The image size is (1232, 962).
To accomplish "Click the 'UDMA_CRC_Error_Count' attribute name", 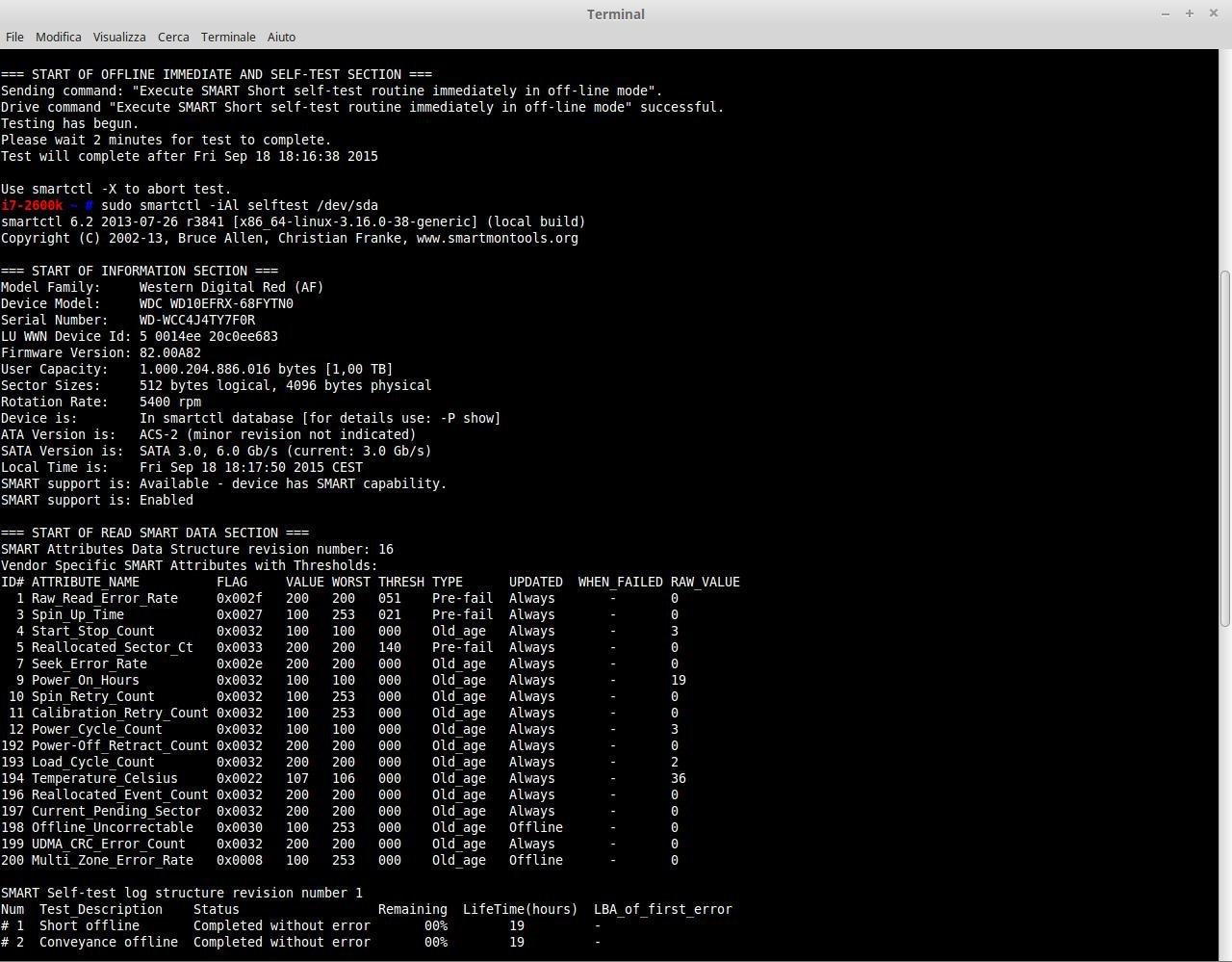I will coord(109,844).
